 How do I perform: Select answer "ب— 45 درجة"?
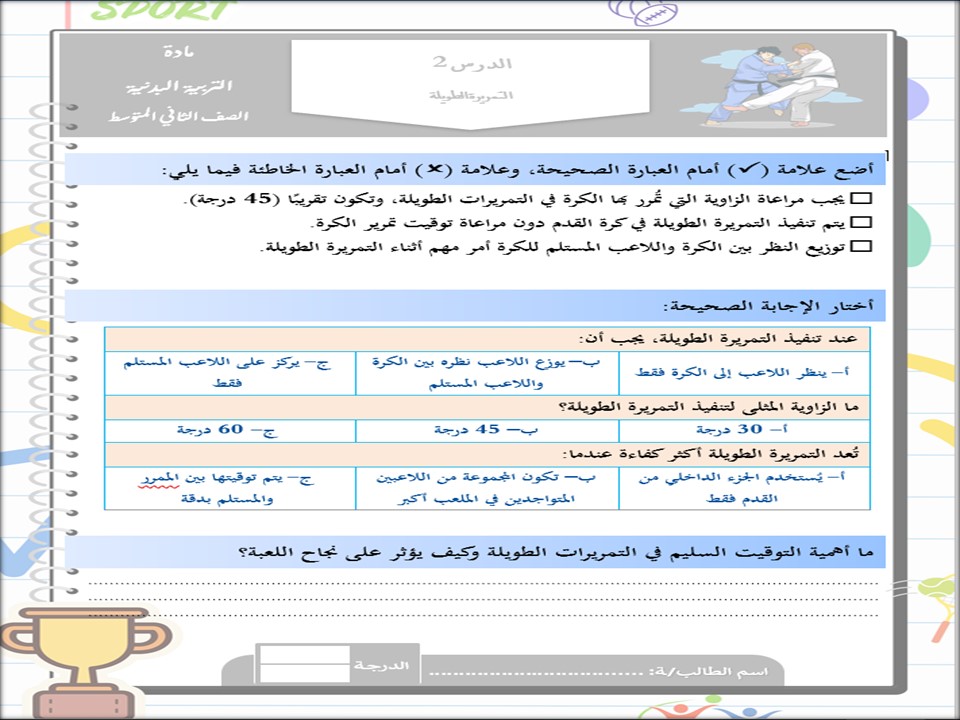click(x=487, y=430)
